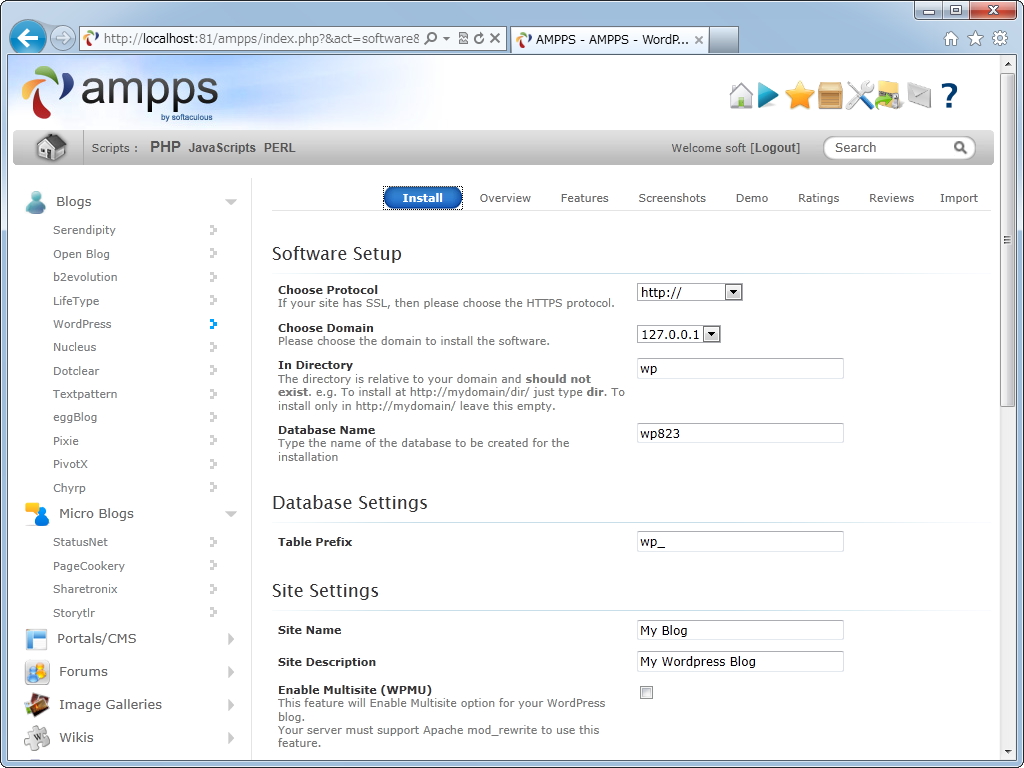Open the Import tab

click(959, 198)
